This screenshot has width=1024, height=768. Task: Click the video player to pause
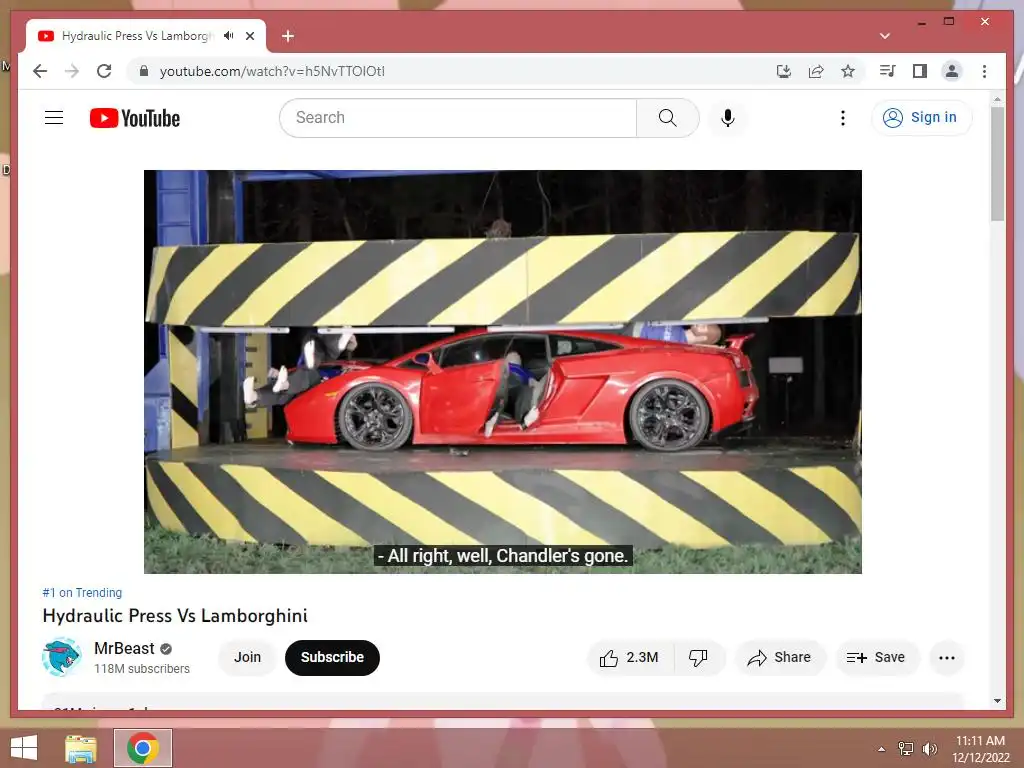[x=502, y=372]
